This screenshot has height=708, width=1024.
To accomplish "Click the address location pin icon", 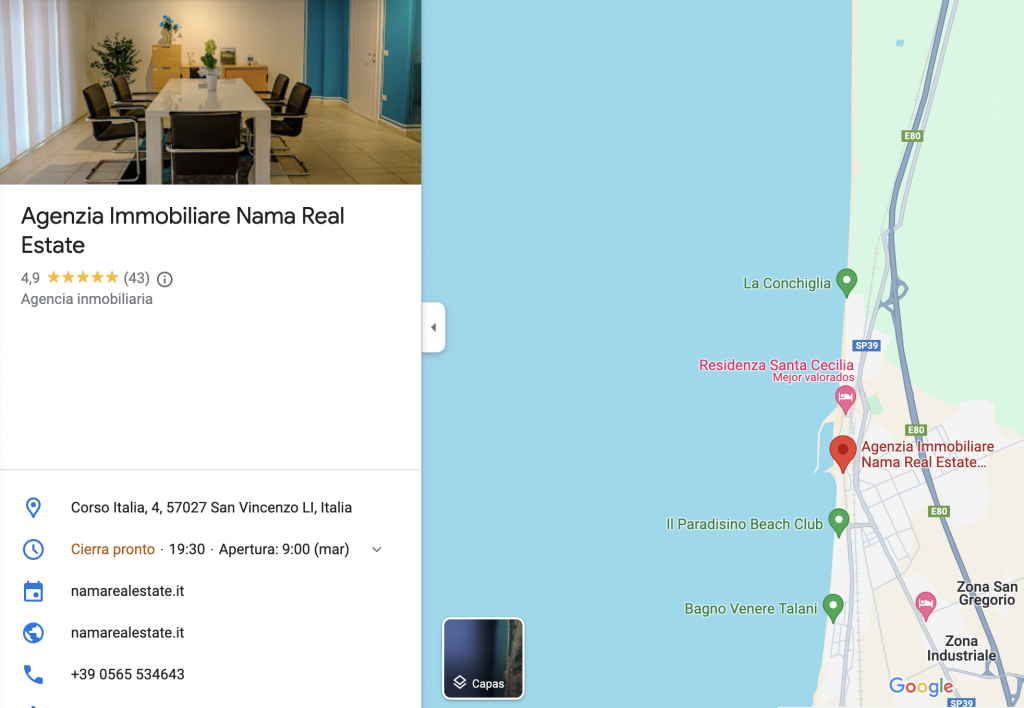I will coord(33,507).
